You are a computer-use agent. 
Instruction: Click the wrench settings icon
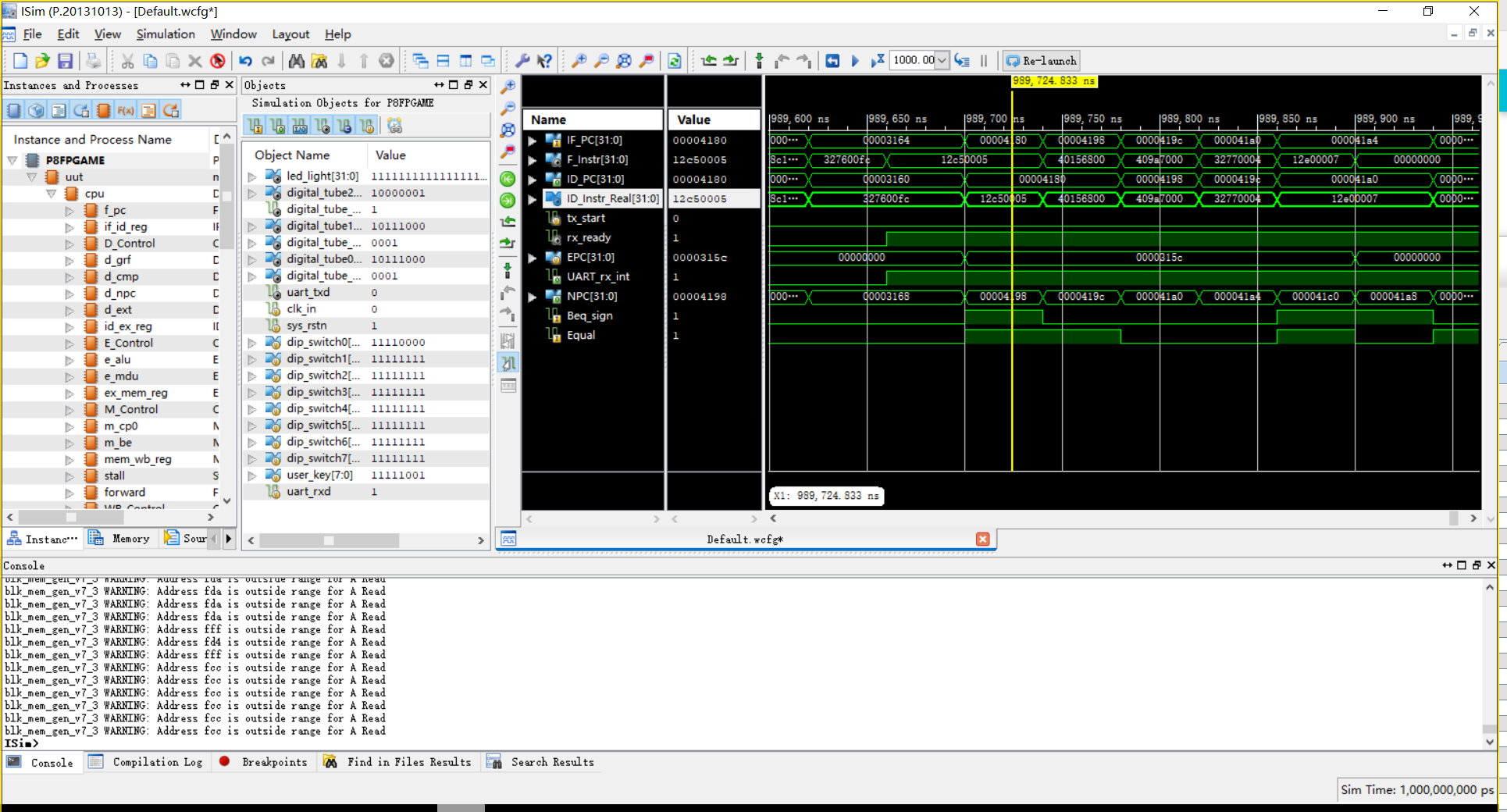(x=522, y=61)
